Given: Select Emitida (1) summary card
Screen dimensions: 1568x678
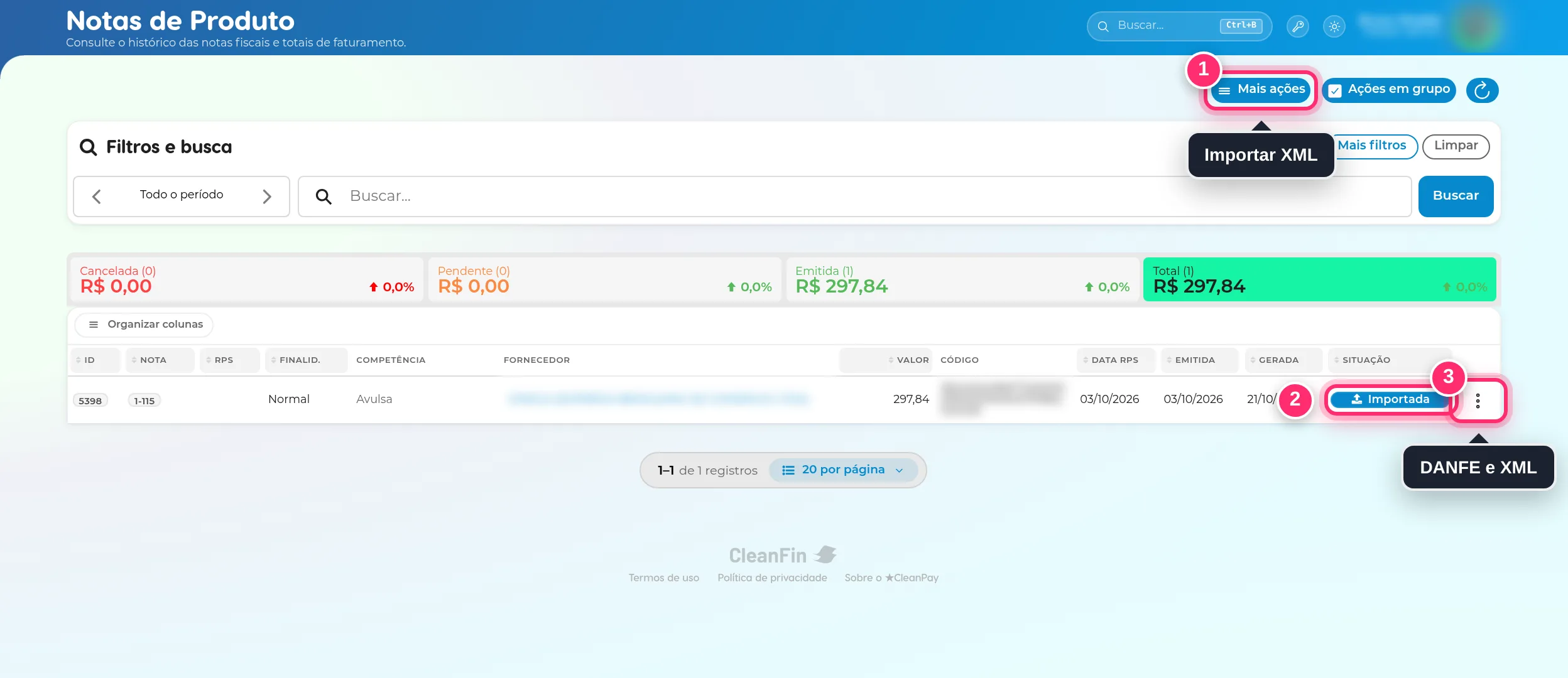Looking at the screenshot, I should pos(962,279).
